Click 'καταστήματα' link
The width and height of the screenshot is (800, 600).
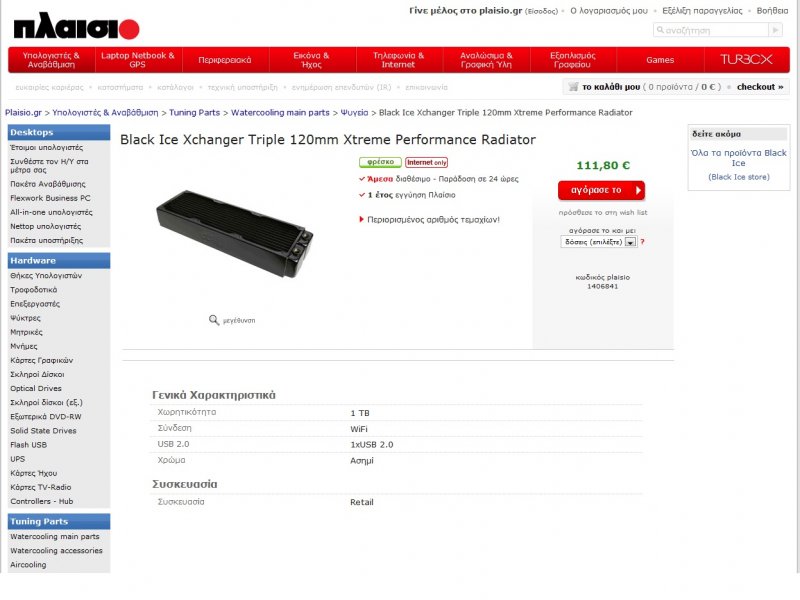point(120,87)
